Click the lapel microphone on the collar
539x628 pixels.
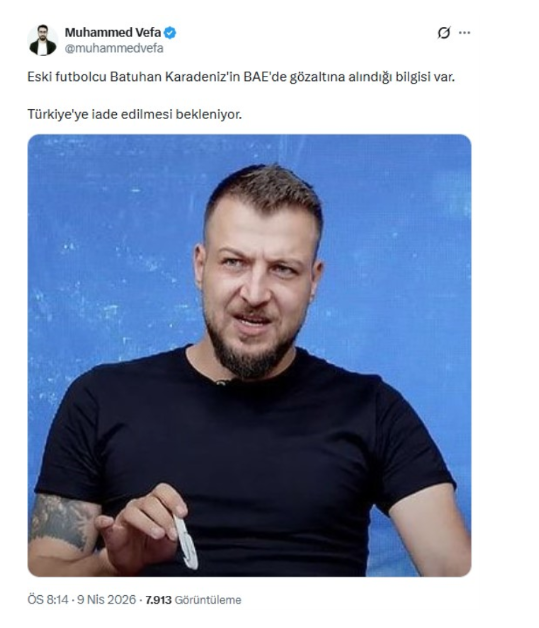point(221,382)
